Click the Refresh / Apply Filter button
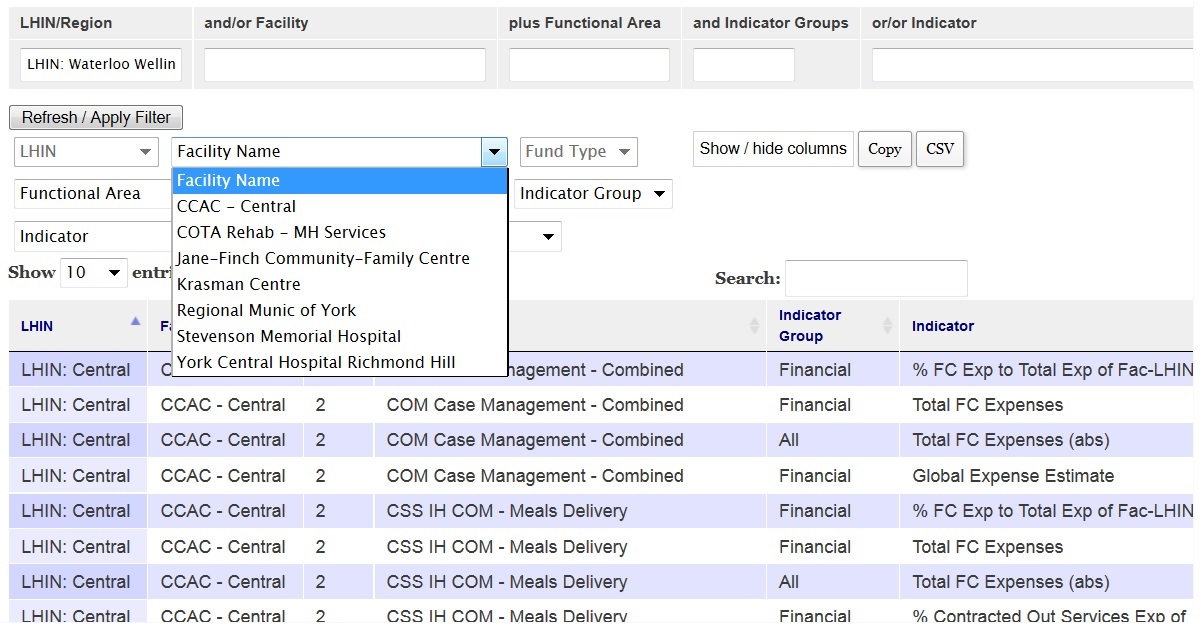Screen dimensions: 1202x629 pos(96,117)
